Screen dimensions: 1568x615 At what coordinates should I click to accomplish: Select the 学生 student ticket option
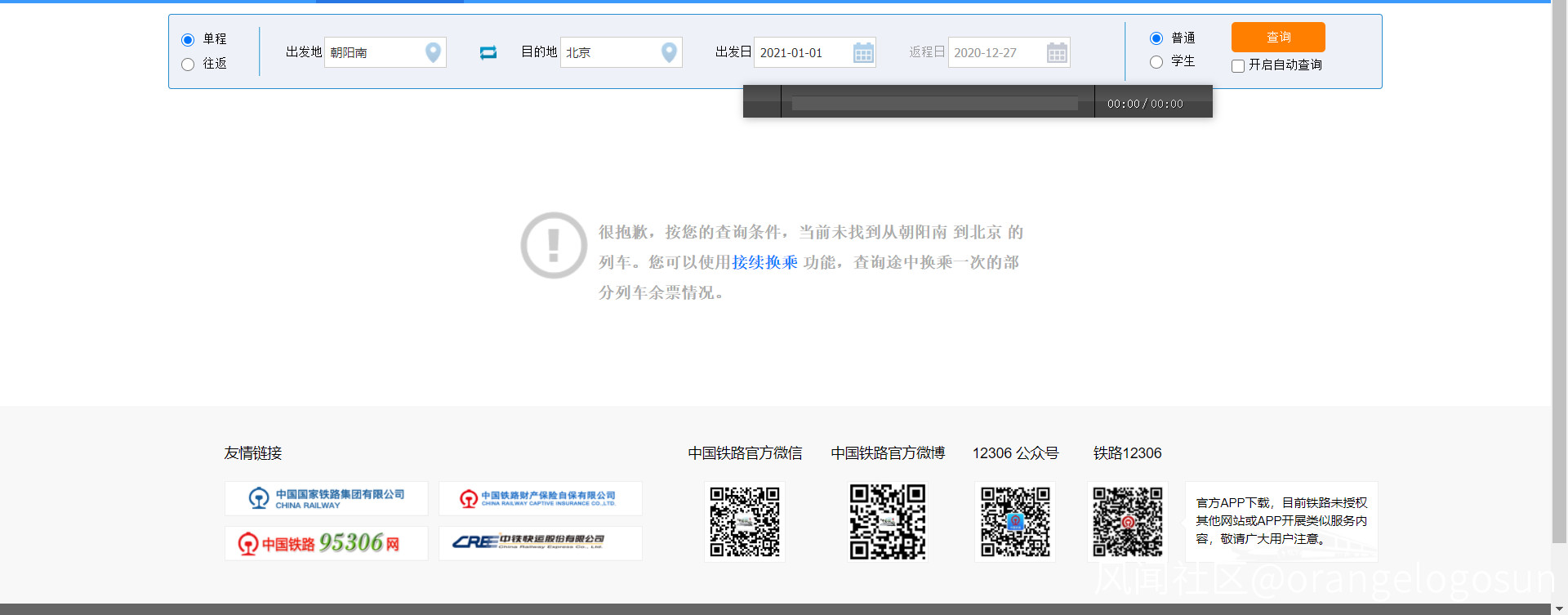(x=1156, y=62)
